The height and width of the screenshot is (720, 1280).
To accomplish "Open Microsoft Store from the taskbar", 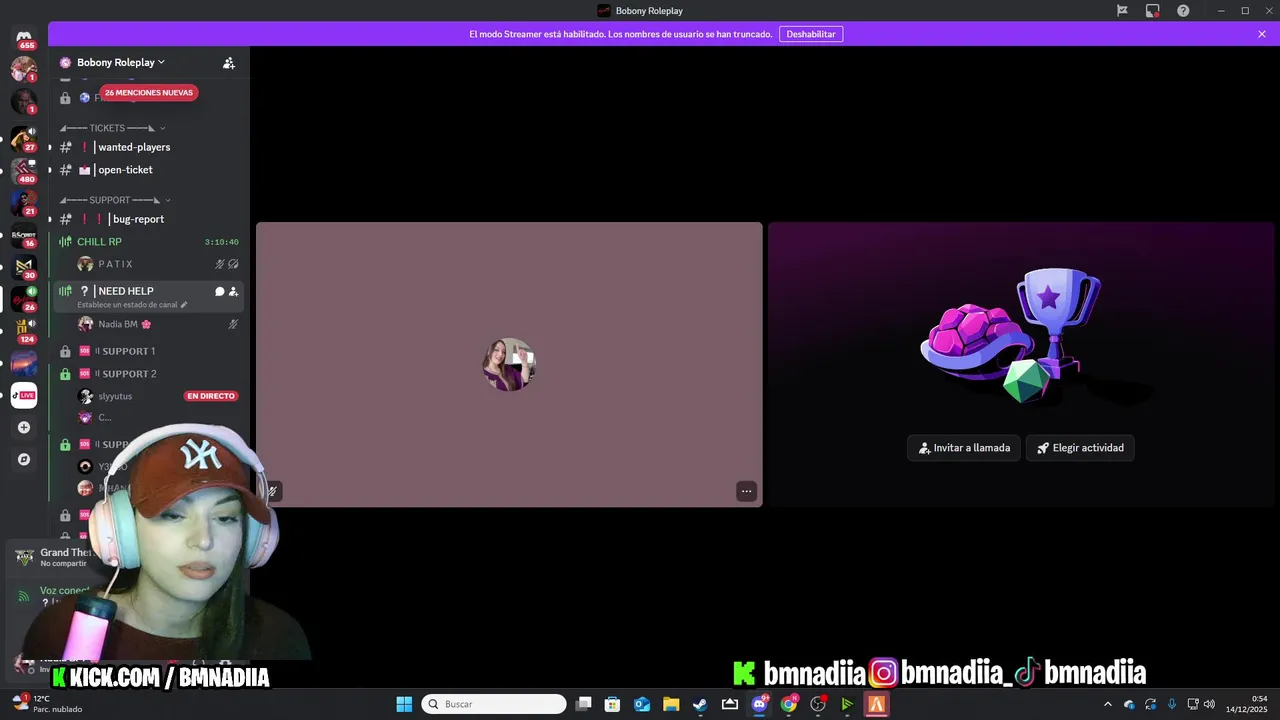I will click(613, 704).
